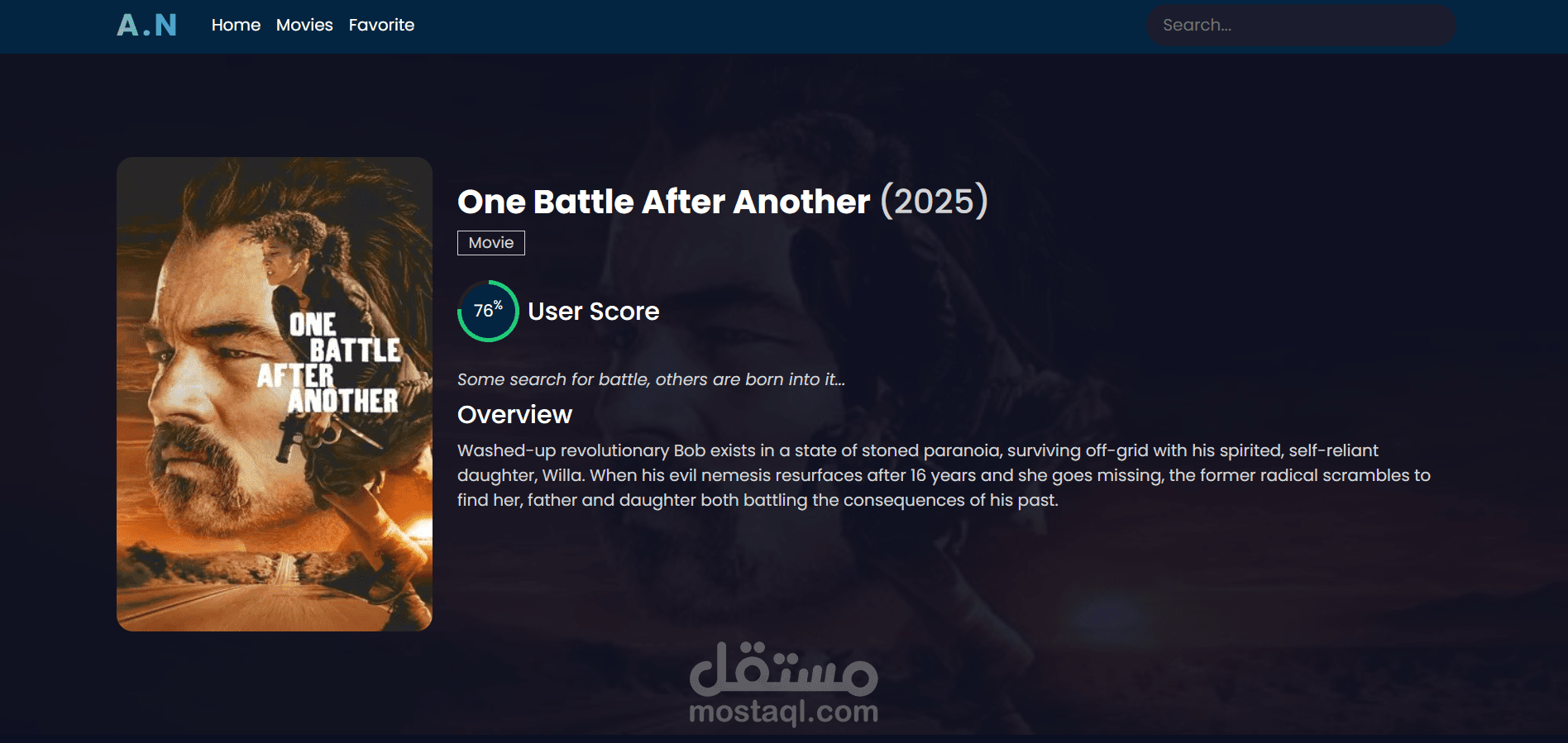The image size is (1568, 743).
Task: Click the mostaql.com watermark text
Action: 784,712
